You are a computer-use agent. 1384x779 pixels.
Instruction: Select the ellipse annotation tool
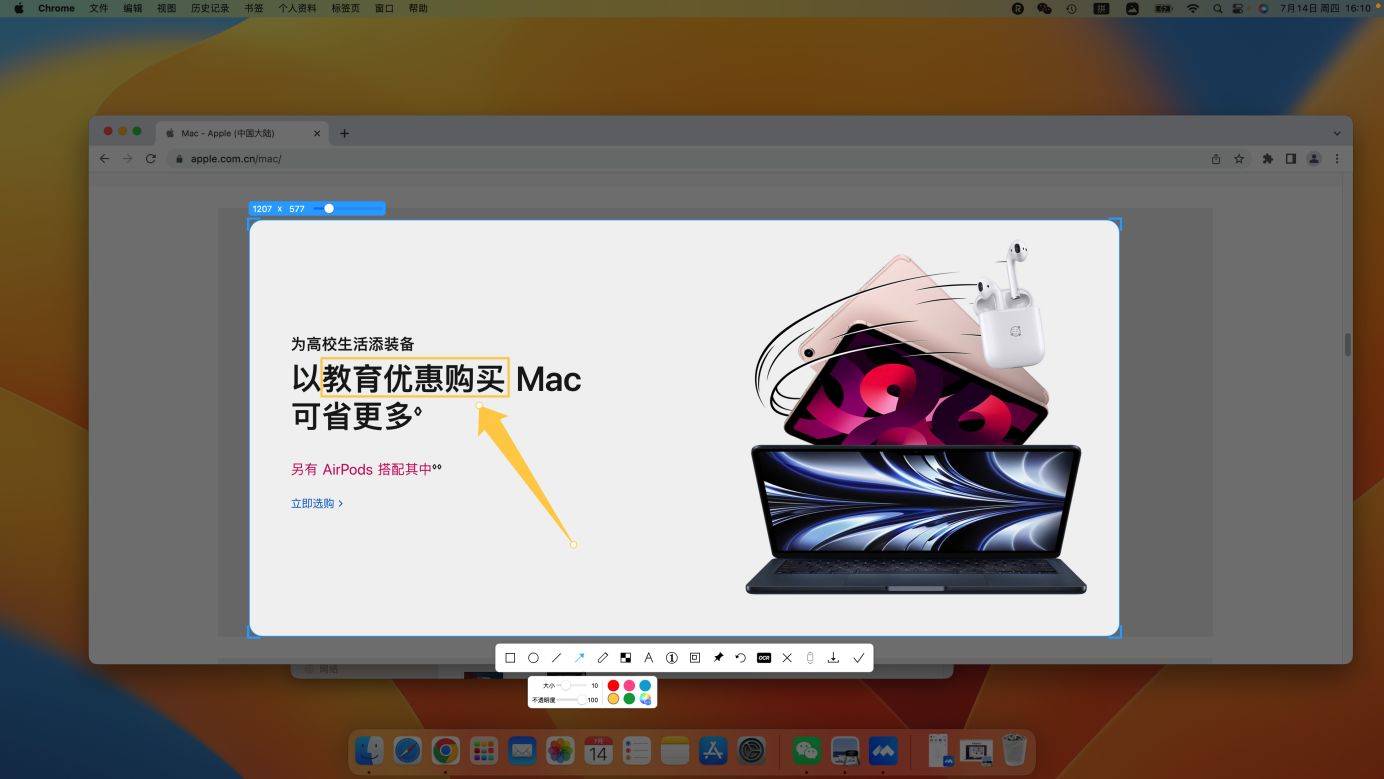(533, 658)
